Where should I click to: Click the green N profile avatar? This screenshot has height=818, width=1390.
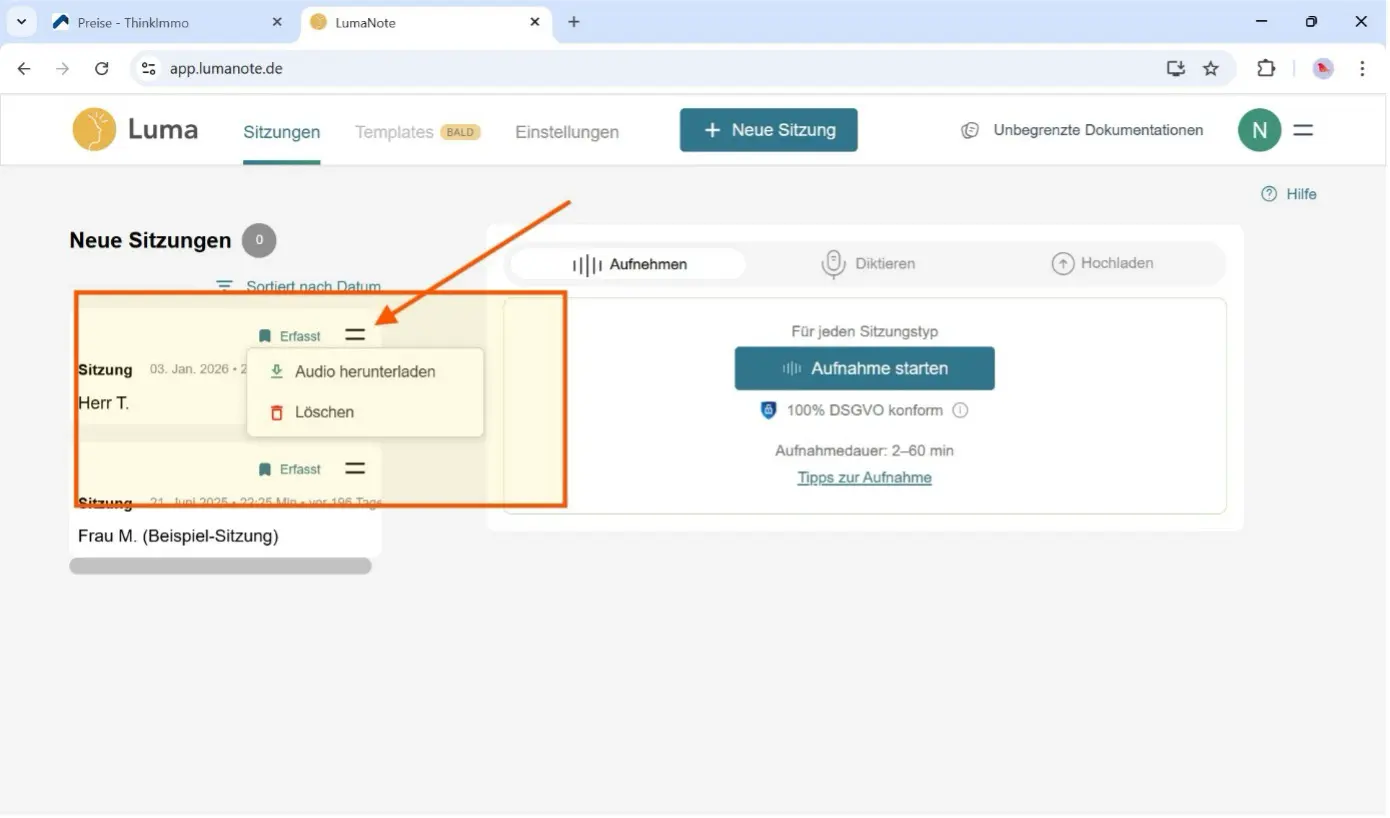(x=1259, y=130)
